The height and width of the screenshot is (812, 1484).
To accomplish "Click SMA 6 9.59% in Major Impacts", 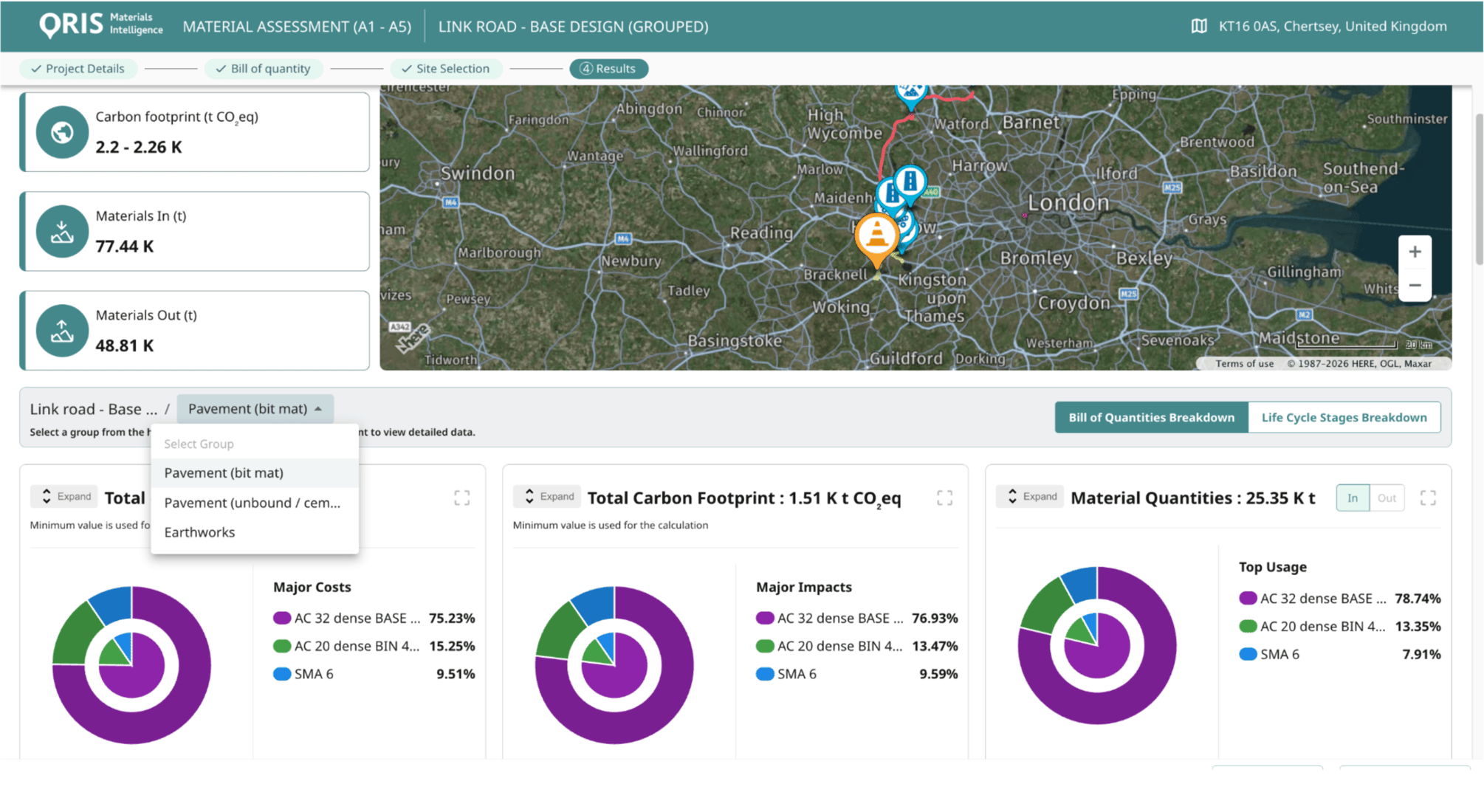I will [856, 674].
